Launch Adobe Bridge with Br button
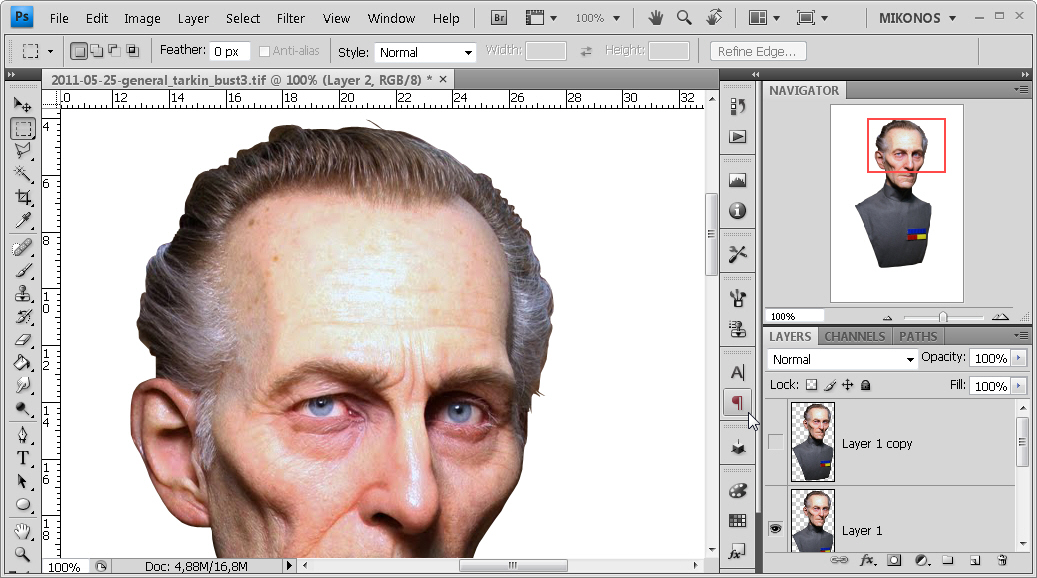Viewport: 1037px width, 578px height. click(x=499, y=18)
